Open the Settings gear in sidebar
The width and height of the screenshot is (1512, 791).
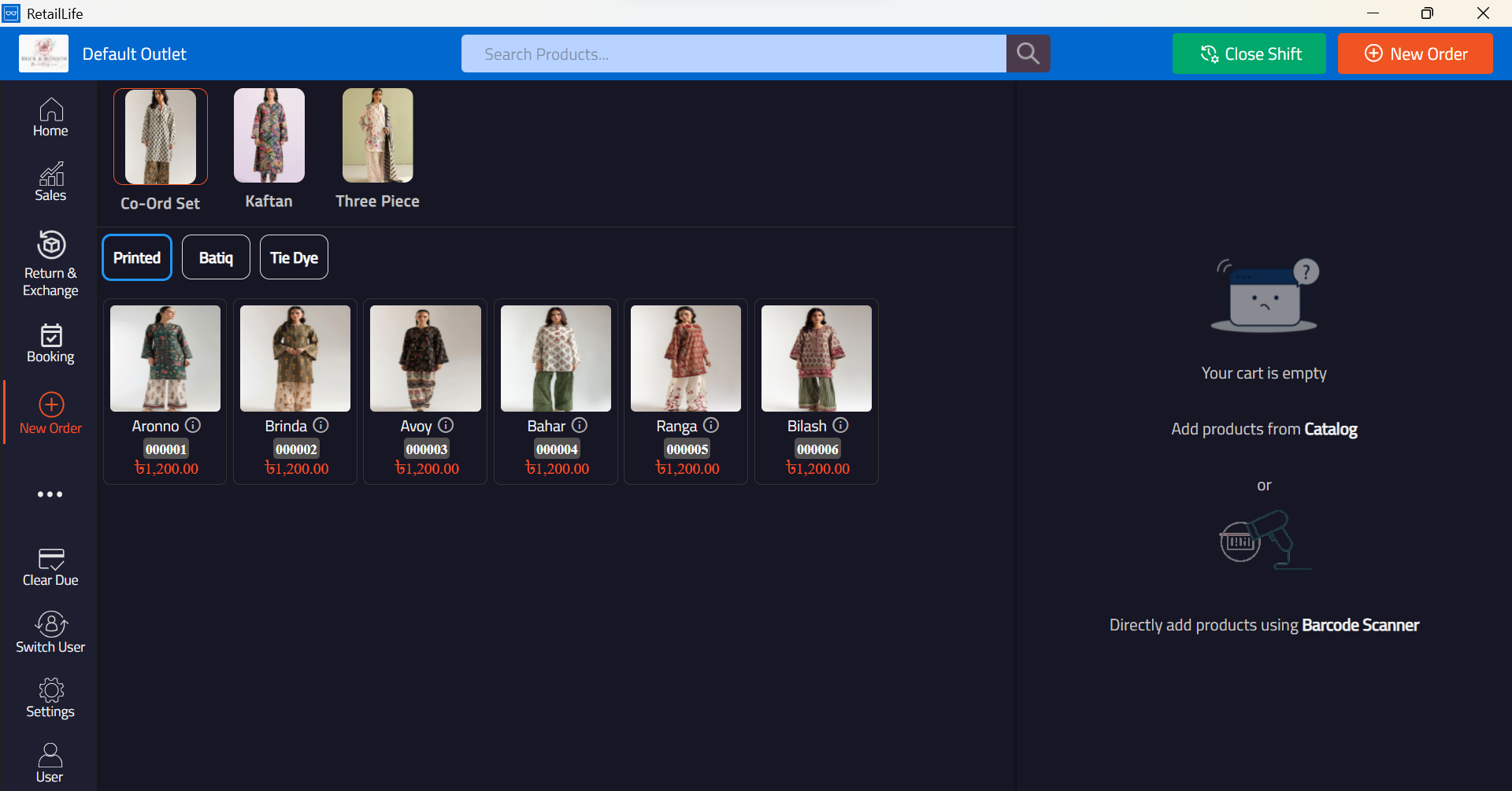click(51, 689)
